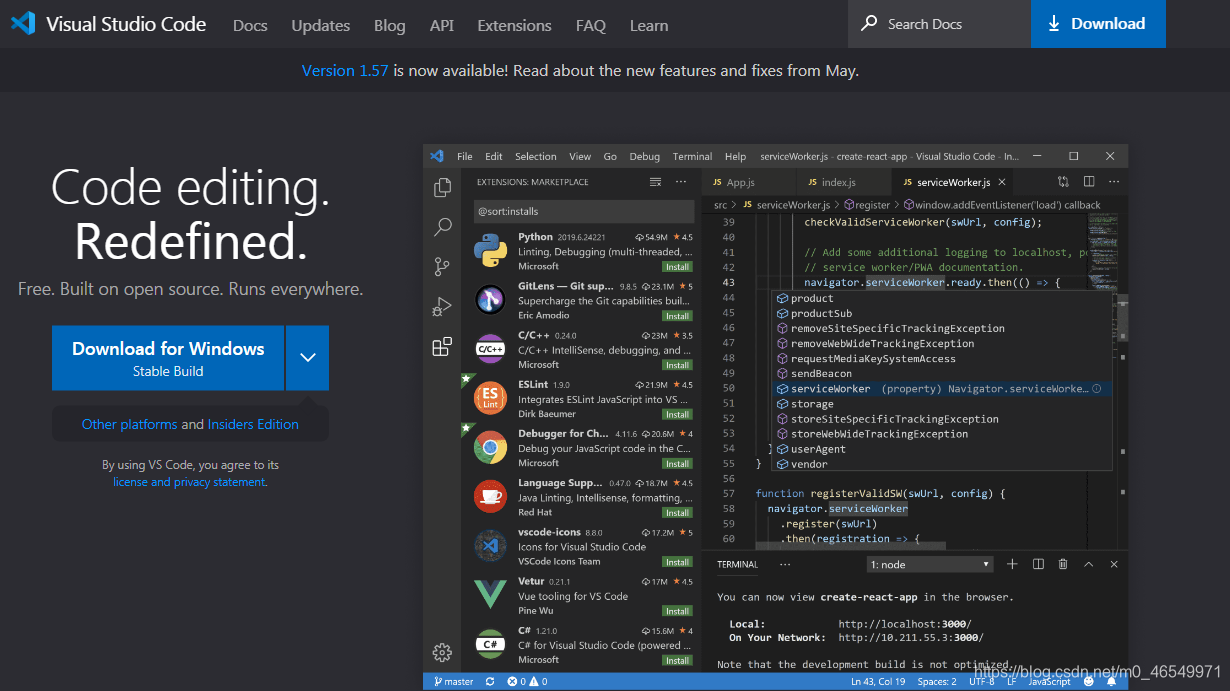The width and height of the screenshot is (1230, 691).
Task: Expand the download options dropdown arrow
Action: (x=308, y=358)
